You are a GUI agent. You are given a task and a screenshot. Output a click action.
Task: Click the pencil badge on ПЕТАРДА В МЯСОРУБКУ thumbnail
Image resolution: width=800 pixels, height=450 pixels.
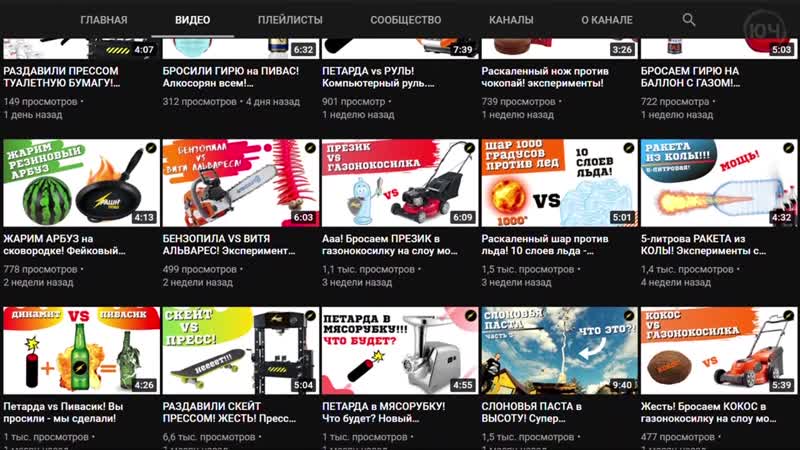tap(469, 316)
